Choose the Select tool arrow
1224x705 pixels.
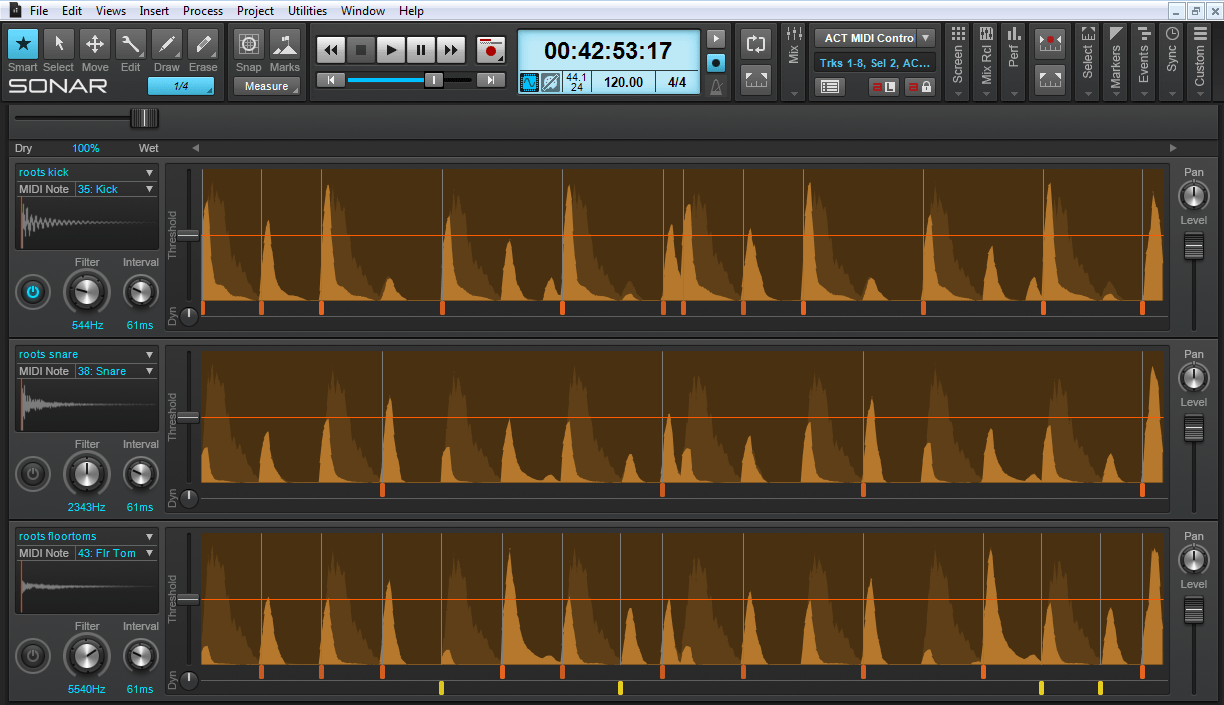click(59, 44)
